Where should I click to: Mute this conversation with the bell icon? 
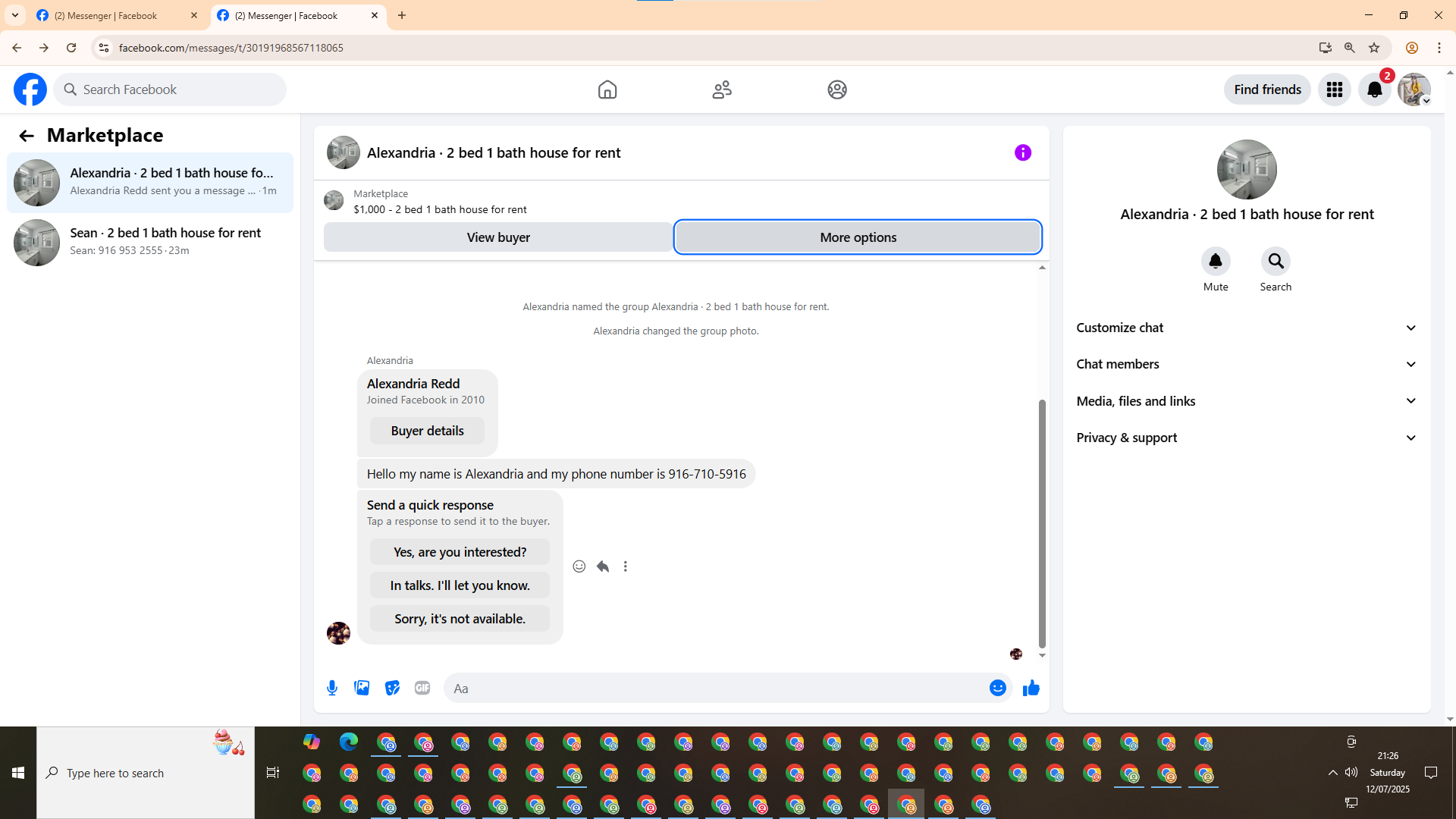click(x=1215, y=262)
